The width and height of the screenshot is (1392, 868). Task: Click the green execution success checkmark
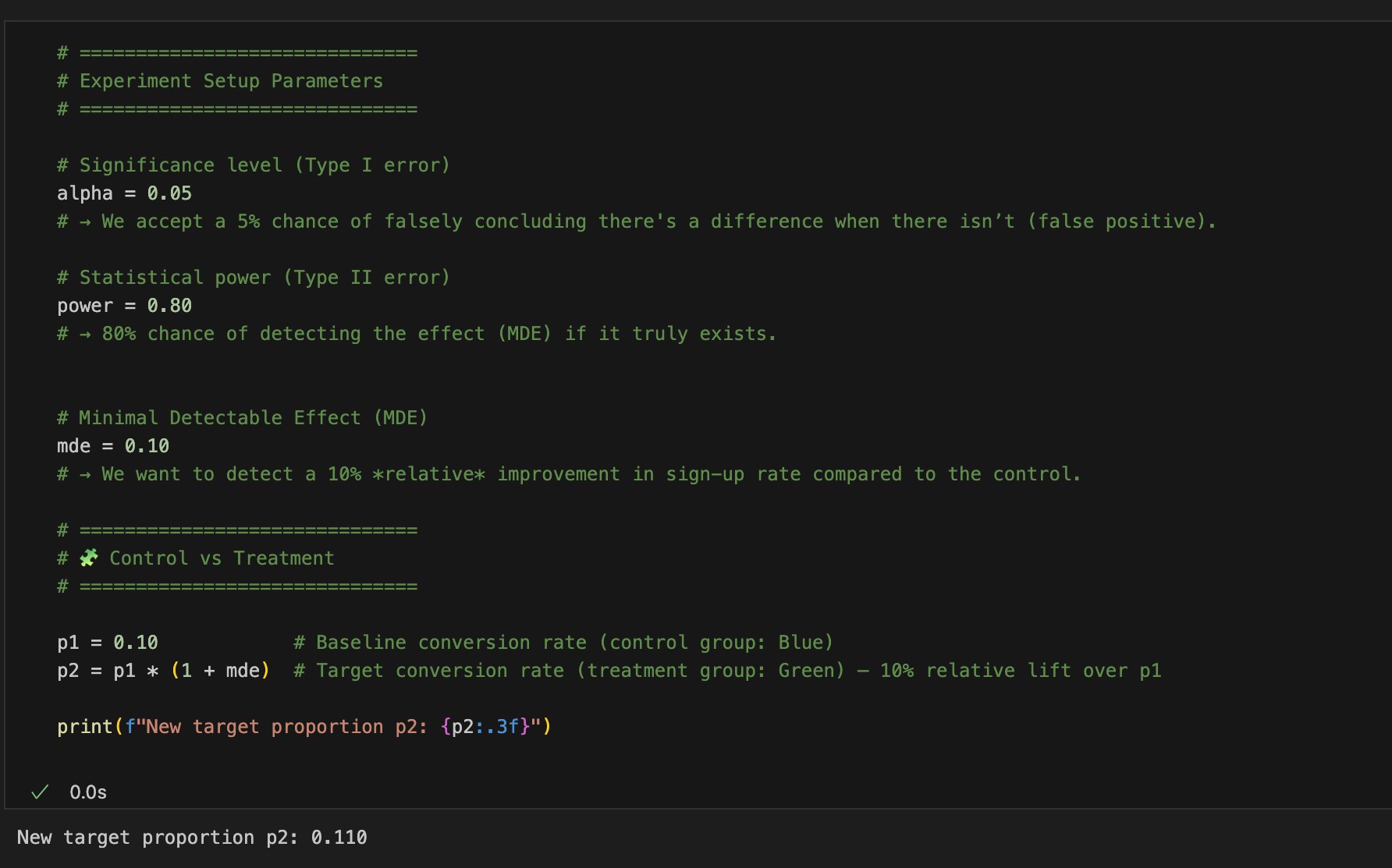[40, 792]
